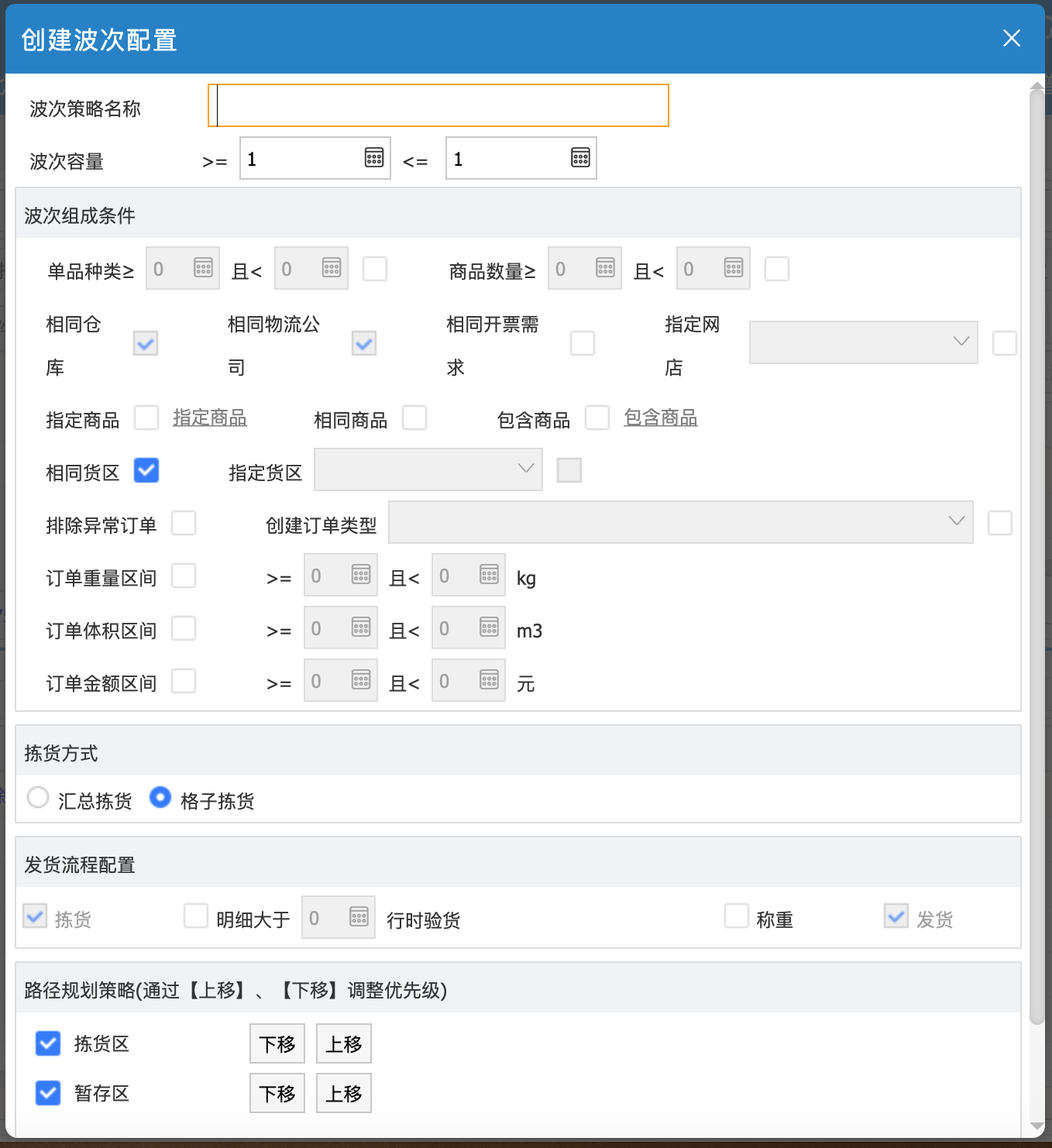This screenshot has height=1148, width=1052.
Task: Open the 指定网店 dropdown
Action: 864,342
